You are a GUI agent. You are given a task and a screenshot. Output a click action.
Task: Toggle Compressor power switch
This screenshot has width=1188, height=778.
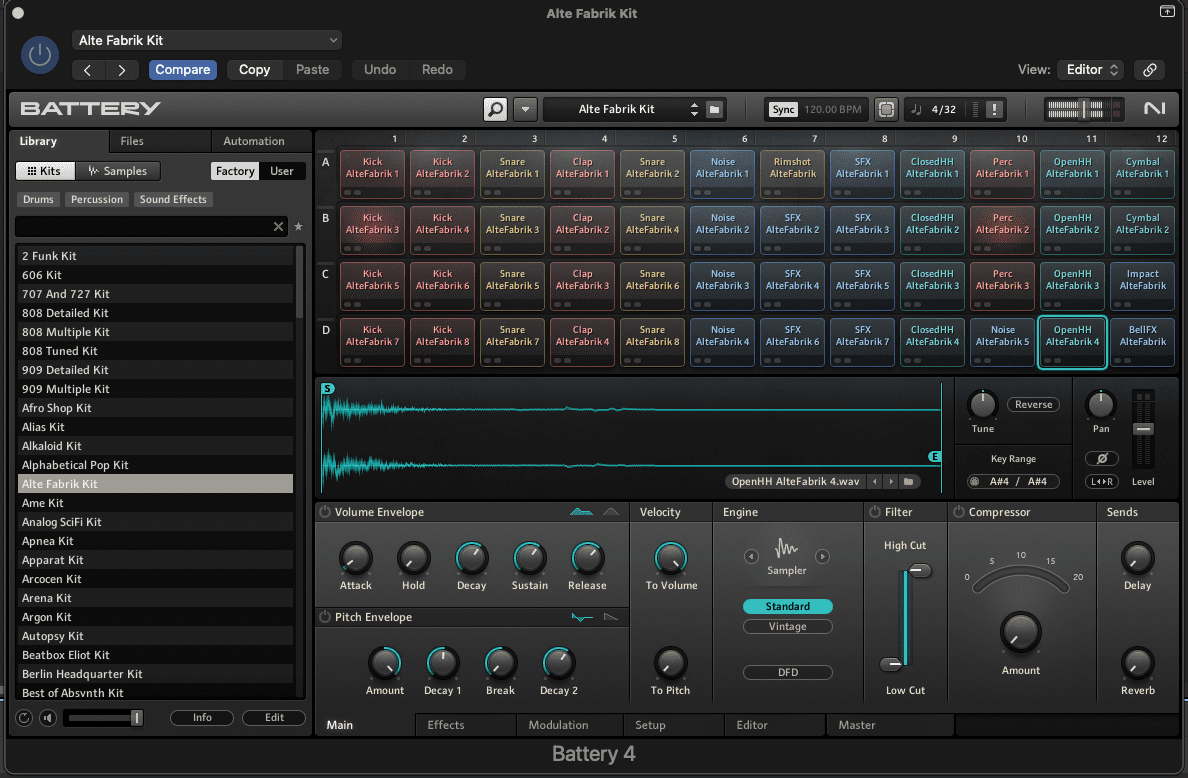[958, 512]
